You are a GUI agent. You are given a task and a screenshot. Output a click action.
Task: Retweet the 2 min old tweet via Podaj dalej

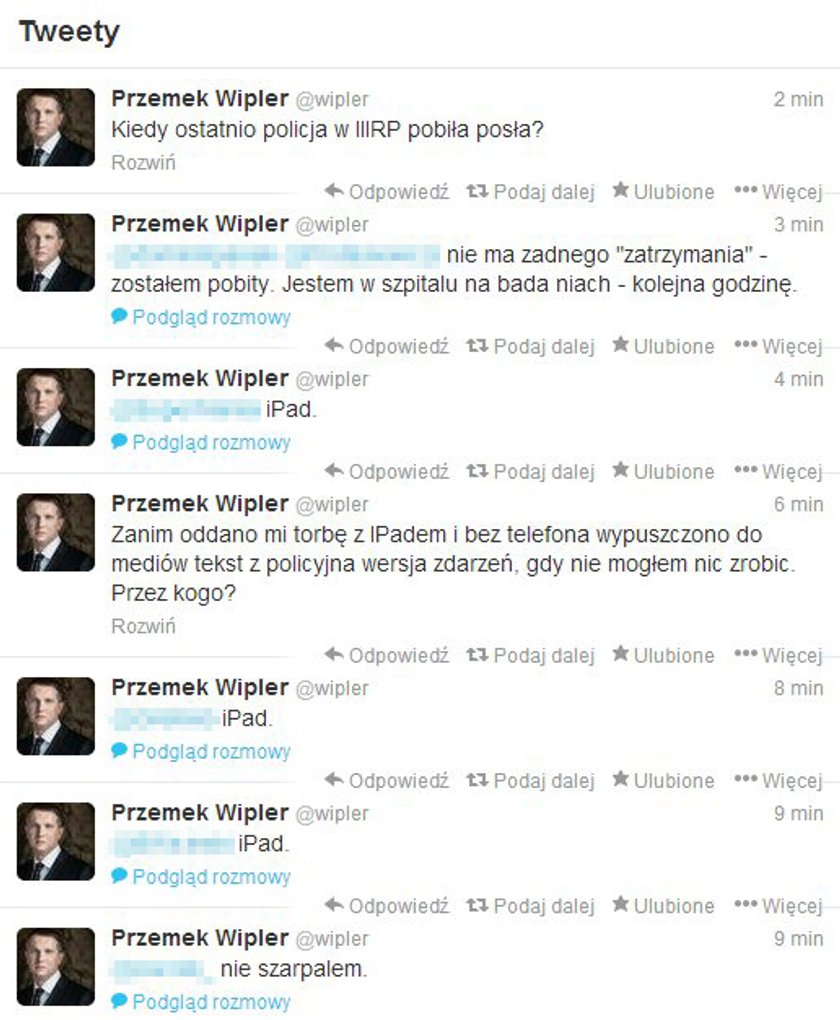tap(530, 192)
